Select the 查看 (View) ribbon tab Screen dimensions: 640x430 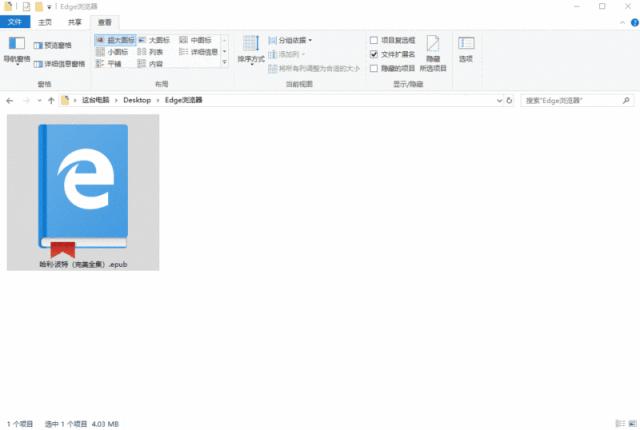point(104,22)
